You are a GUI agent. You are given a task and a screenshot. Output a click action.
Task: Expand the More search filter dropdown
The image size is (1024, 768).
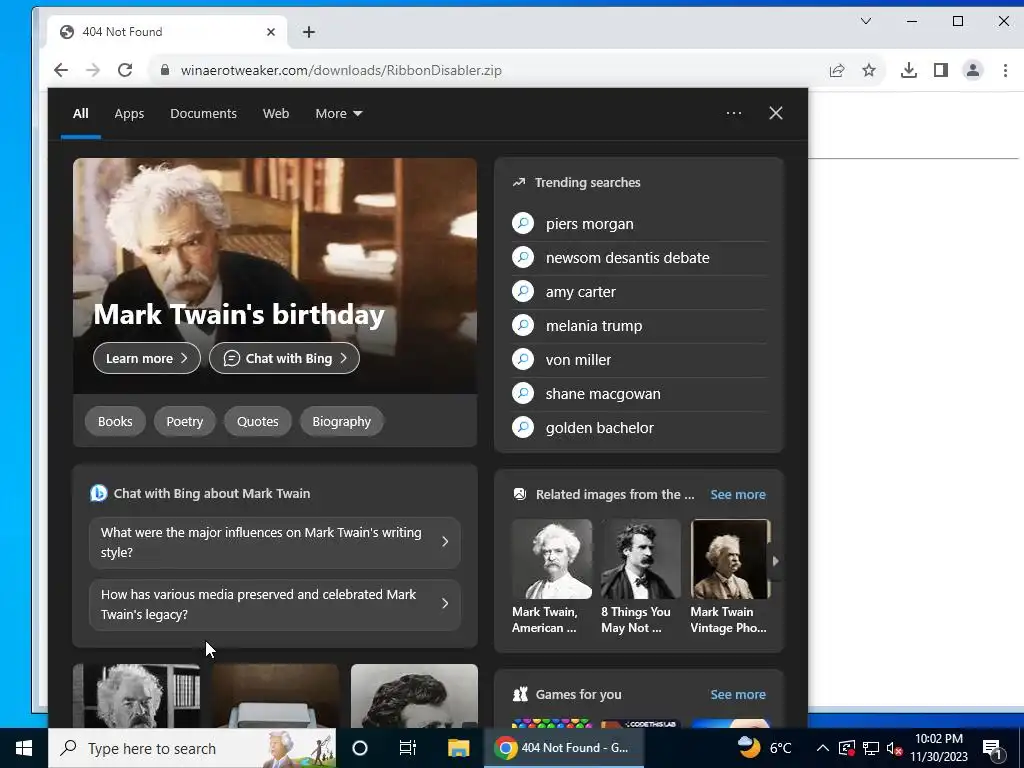coord(338,114)
